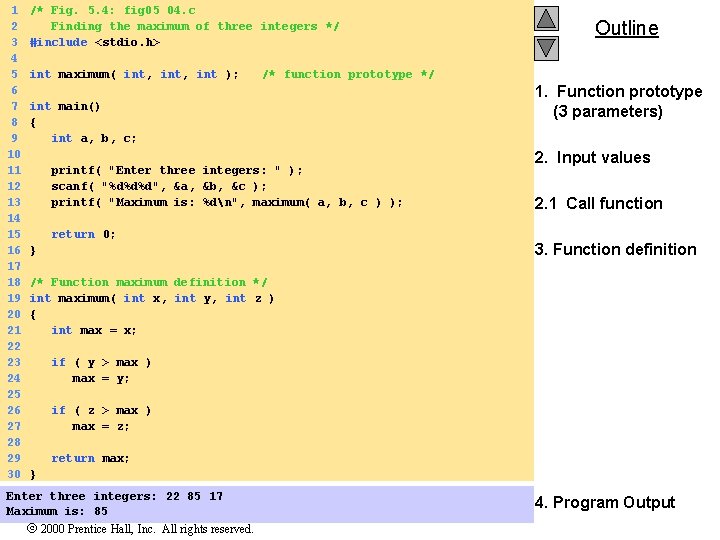Click the 'Function maximum definition' comment
This screenshot has width=720, height=540.
click(148, 282)
